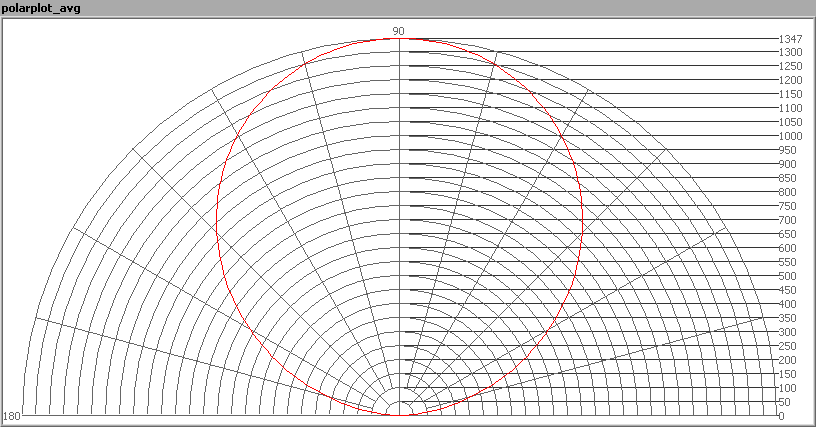Click the 90 degree label at top

[398, 31]
